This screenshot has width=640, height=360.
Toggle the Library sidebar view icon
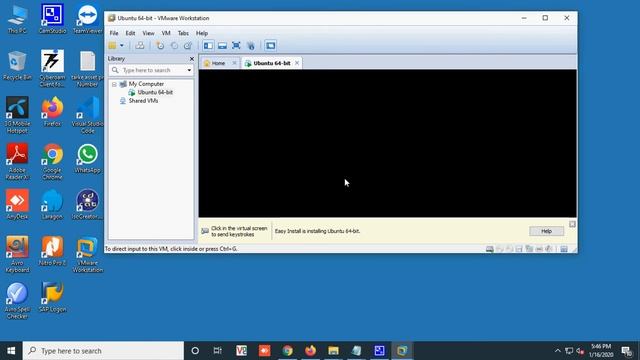tap(208, 46)
